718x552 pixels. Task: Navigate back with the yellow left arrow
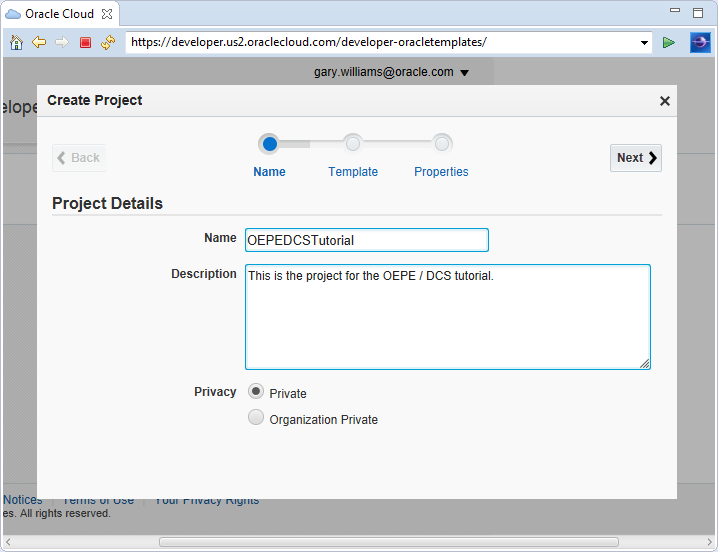pyautogui.click(x=39, y=43)
